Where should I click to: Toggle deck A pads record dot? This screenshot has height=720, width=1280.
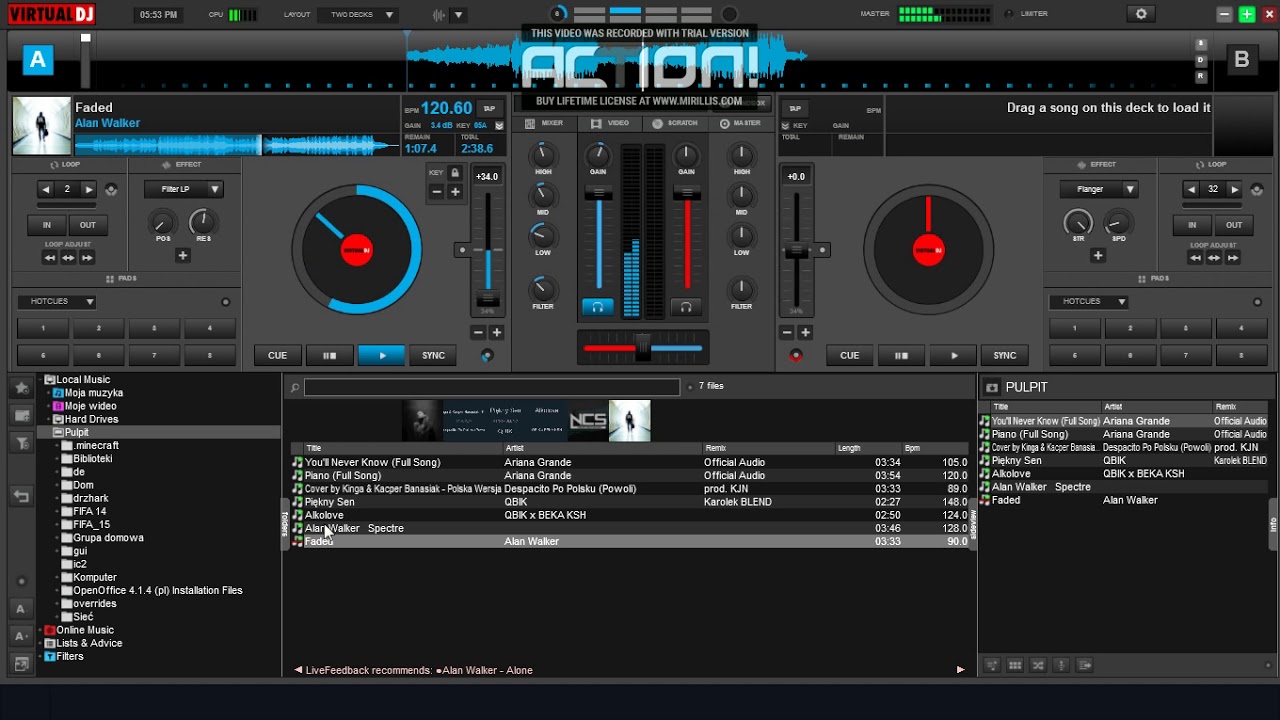tap(225, 302)
